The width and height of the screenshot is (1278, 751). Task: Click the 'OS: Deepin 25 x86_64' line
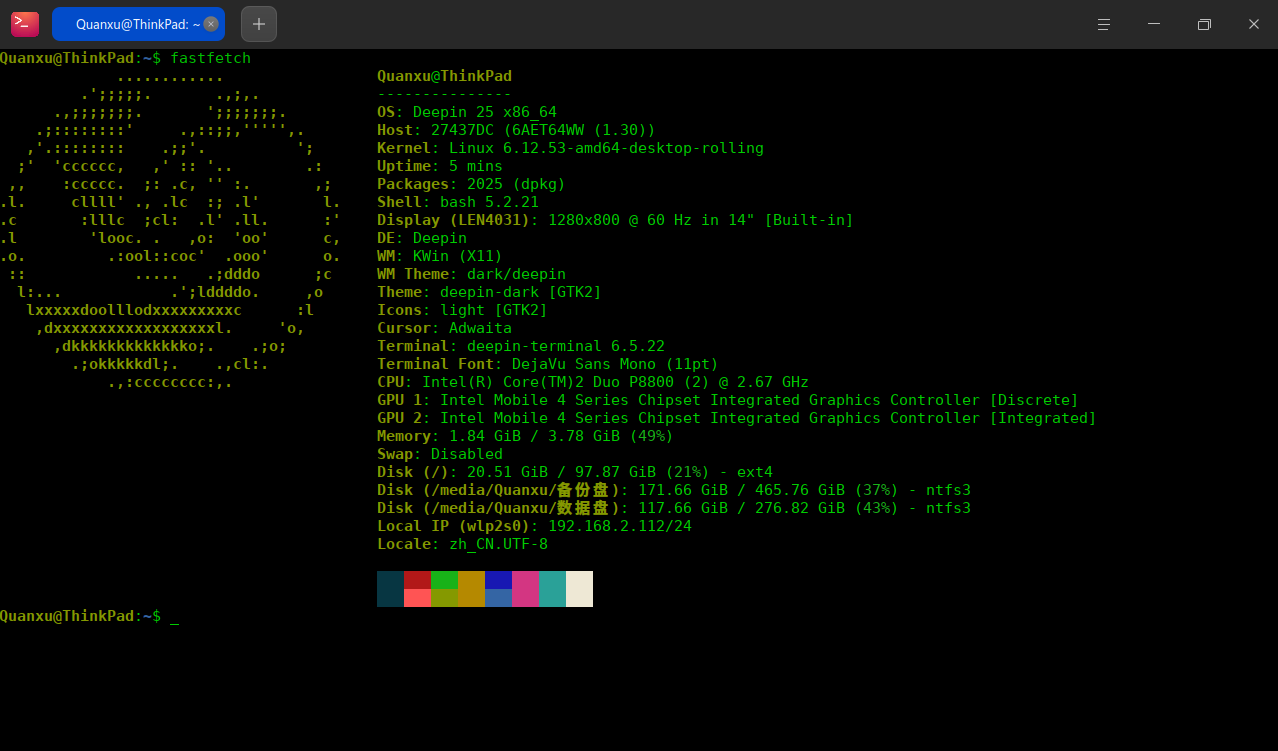[x=467, y=112]
